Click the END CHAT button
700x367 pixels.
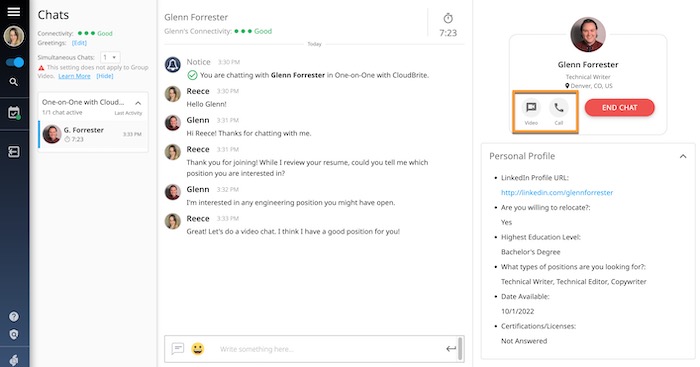619,108
